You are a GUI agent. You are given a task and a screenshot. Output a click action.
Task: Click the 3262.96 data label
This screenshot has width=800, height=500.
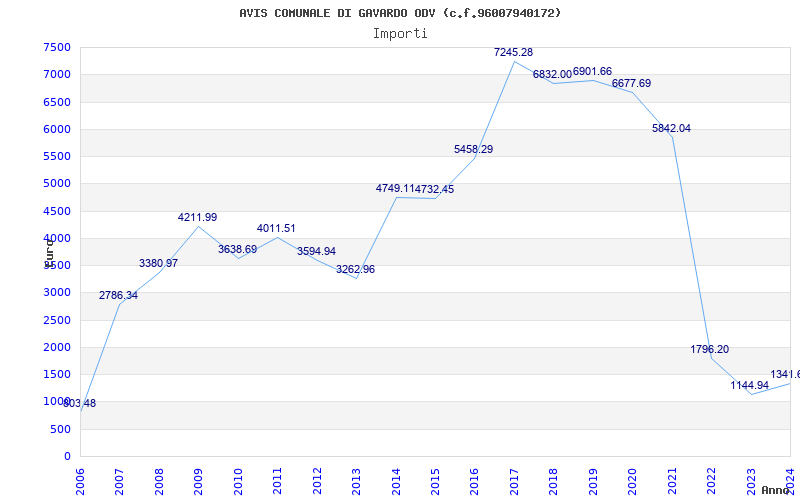[x=356, y=269]
